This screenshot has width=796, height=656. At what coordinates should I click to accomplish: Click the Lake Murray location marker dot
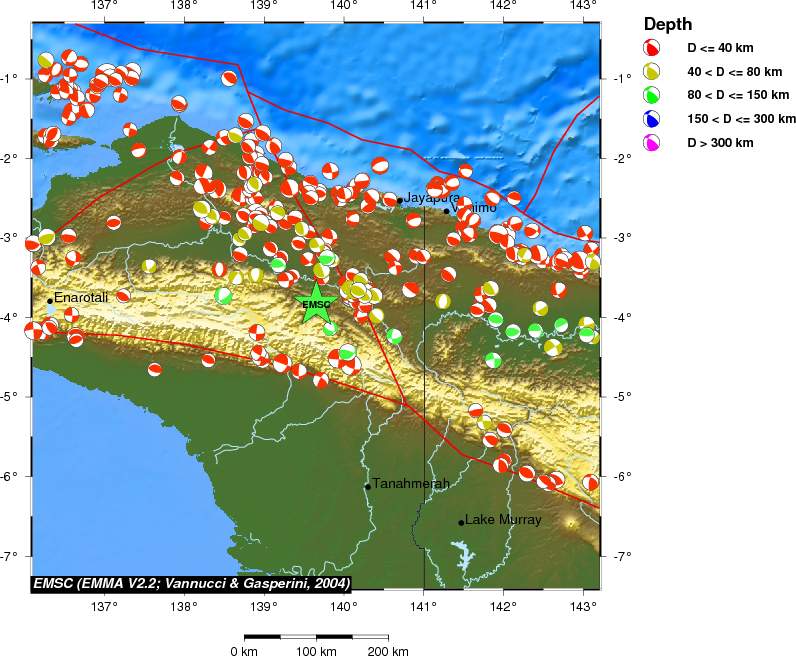point(461,522)
